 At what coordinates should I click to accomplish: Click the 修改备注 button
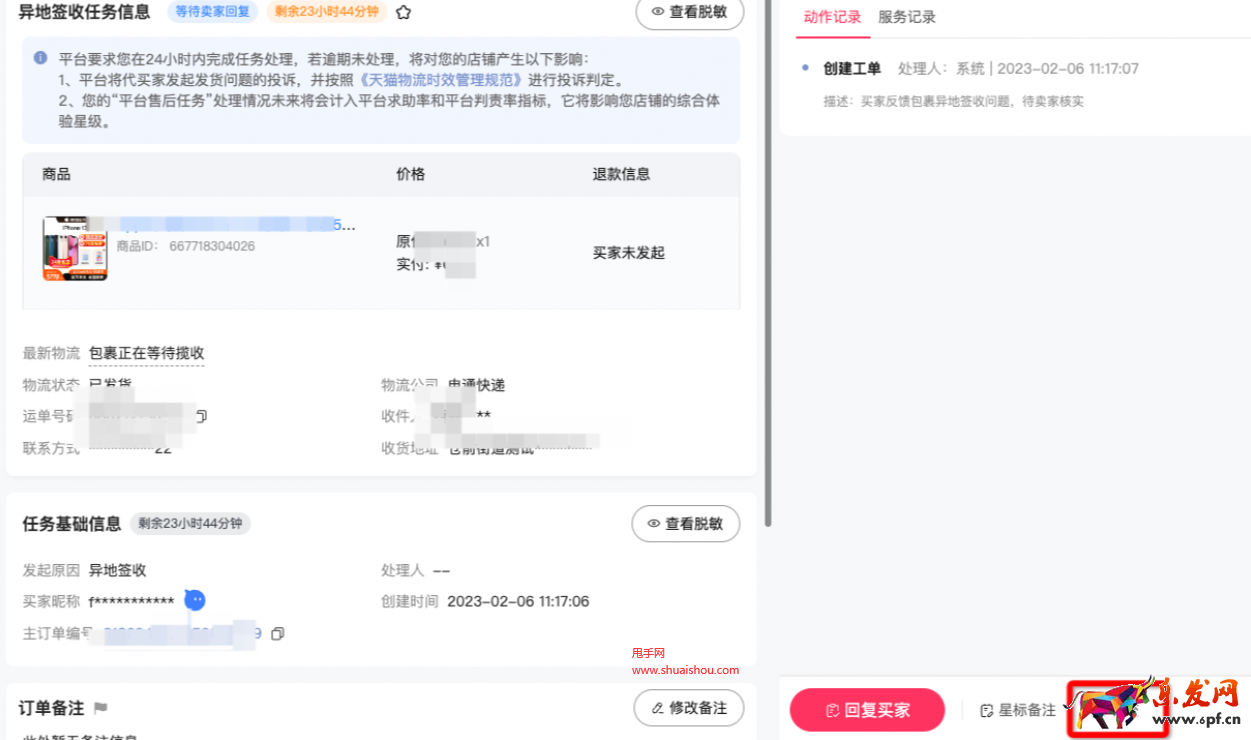click(689, 708)
